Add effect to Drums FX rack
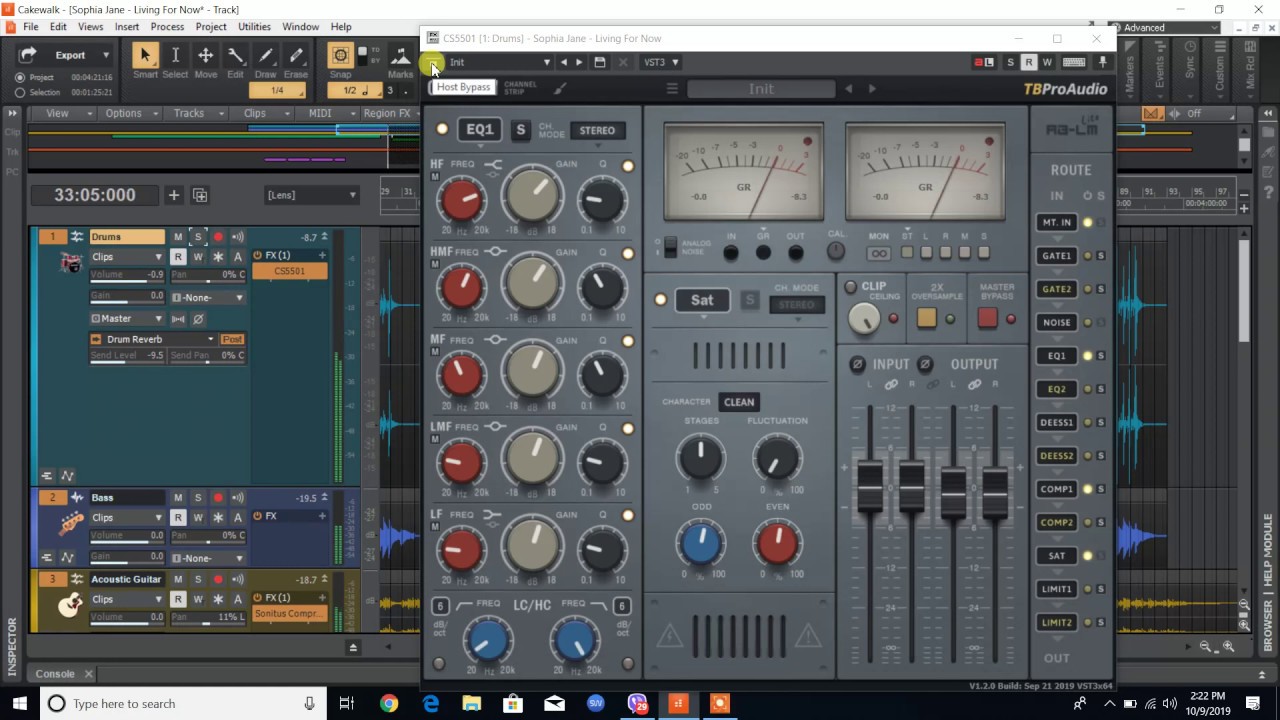The width and height of the screenshot is (1280, 720). click(322, 255)
